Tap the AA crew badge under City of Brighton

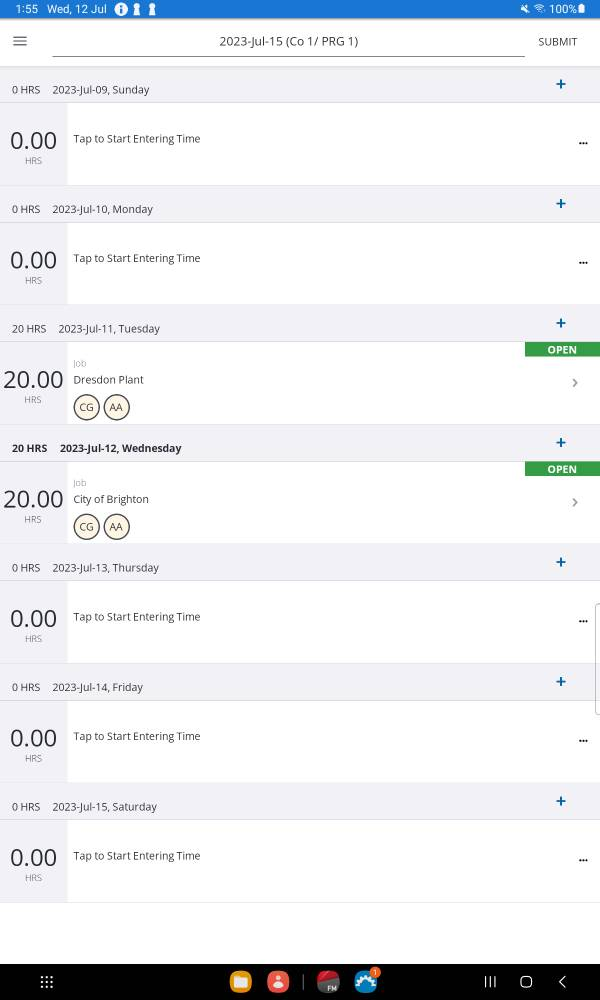(x=117, y=527)
